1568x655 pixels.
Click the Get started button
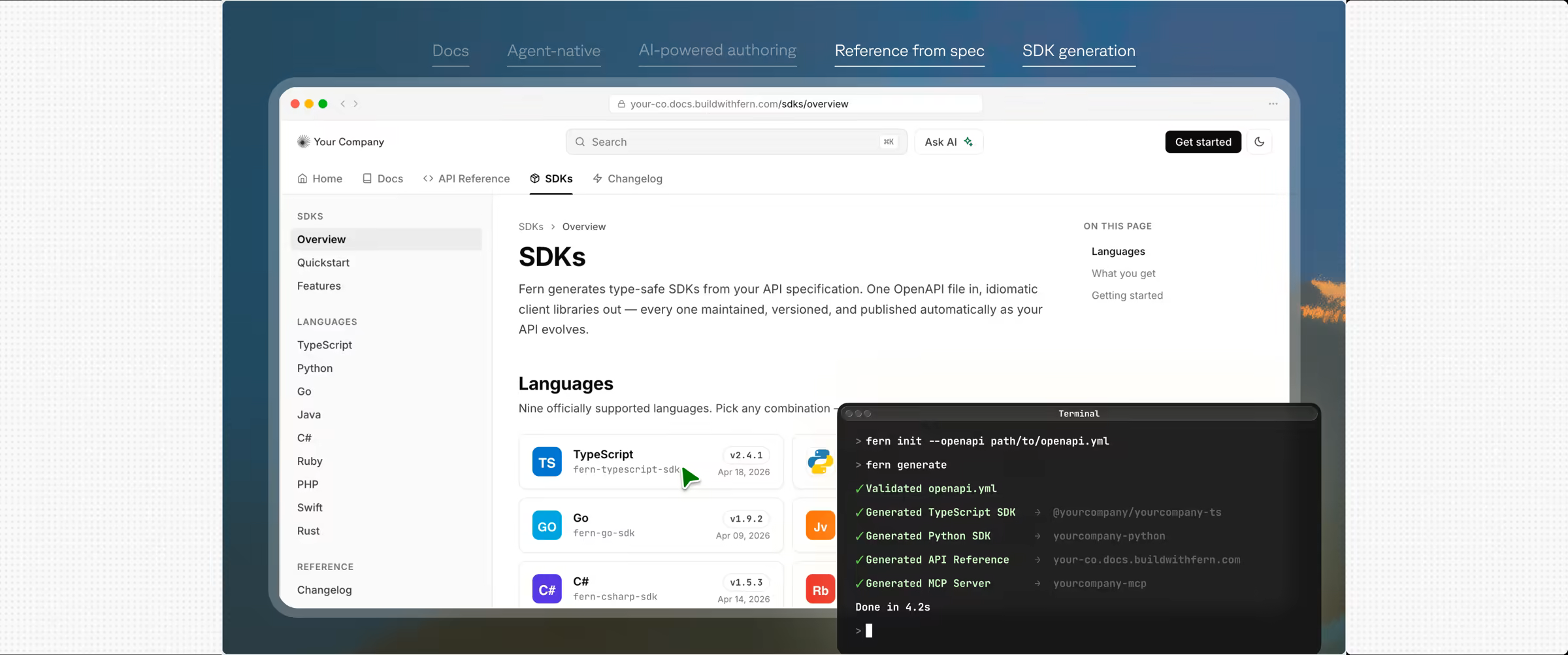tap(1203, 142)
